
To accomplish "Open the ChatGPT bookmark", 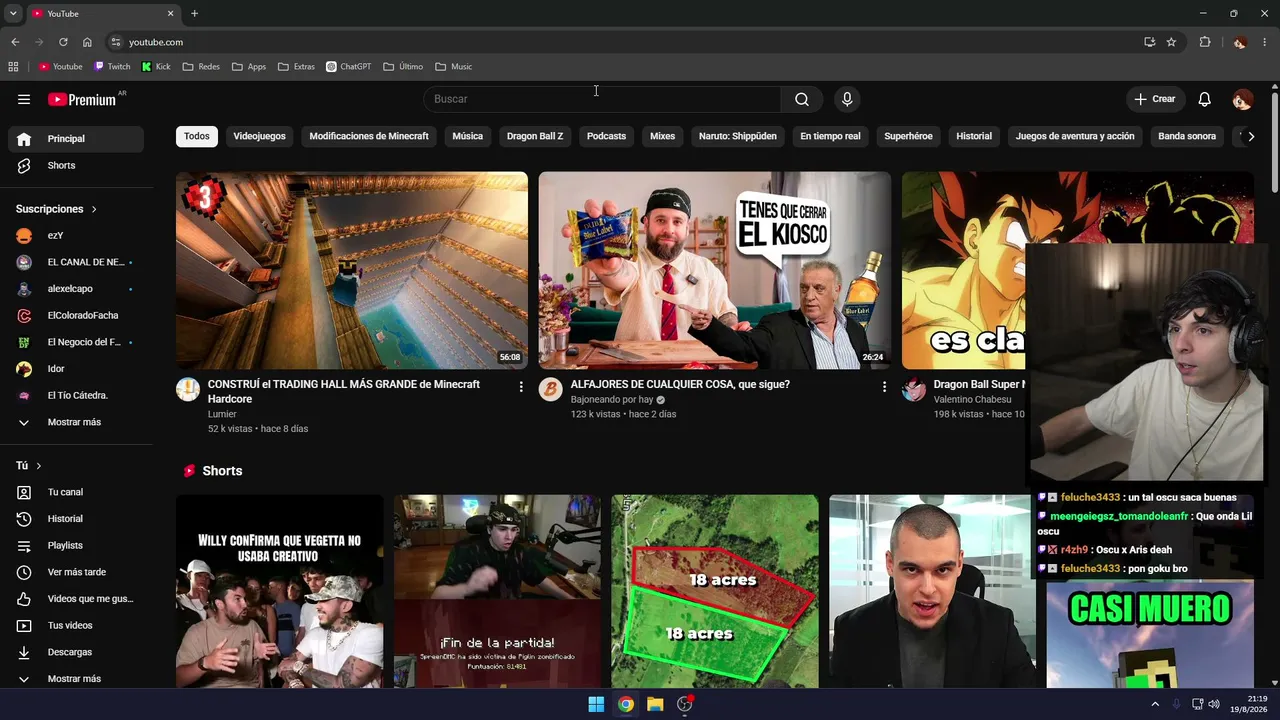I will tap(349, 67).
